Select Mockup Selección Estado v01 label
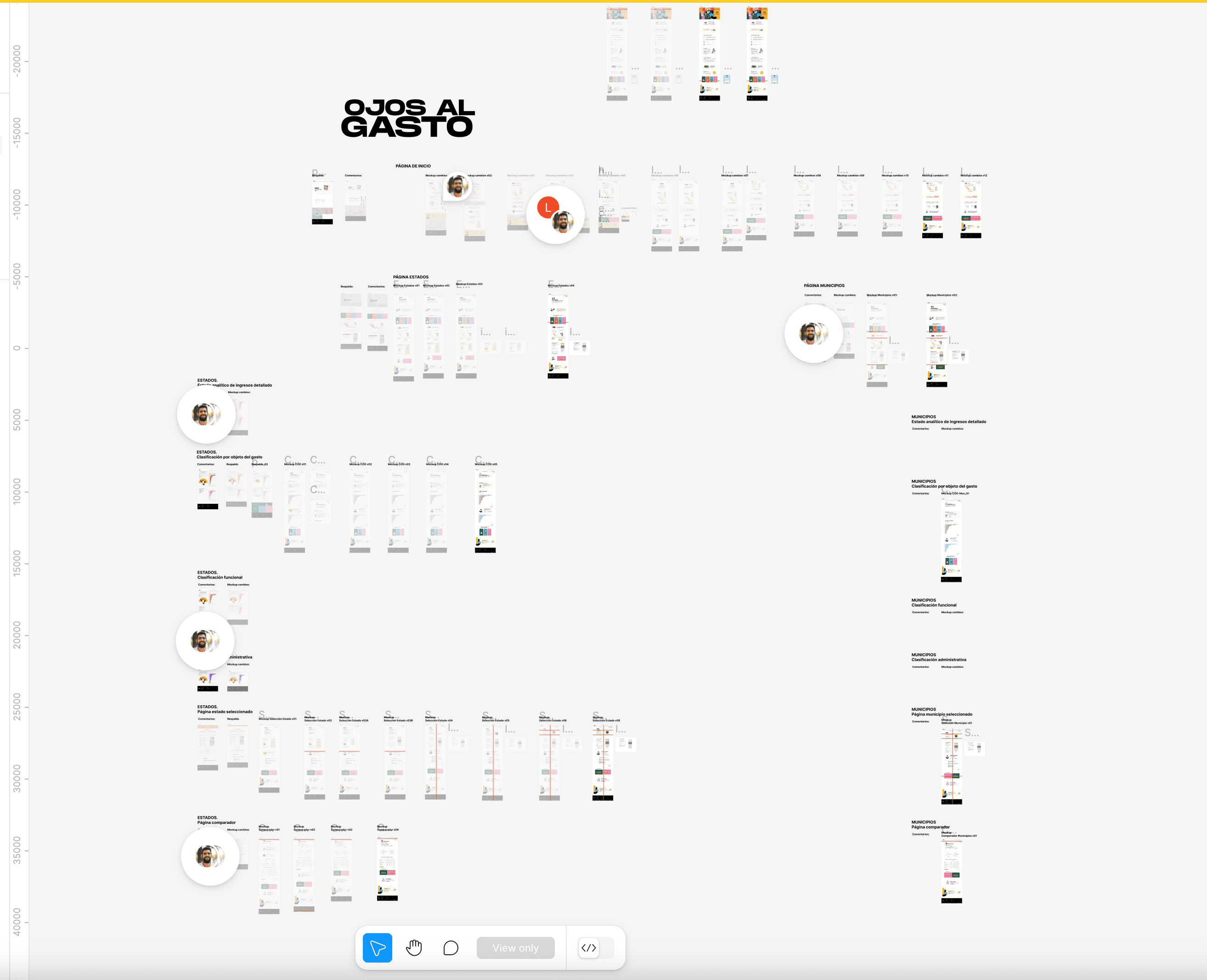The width and height of the screenshot is (1207, 980). coord(278,719)
